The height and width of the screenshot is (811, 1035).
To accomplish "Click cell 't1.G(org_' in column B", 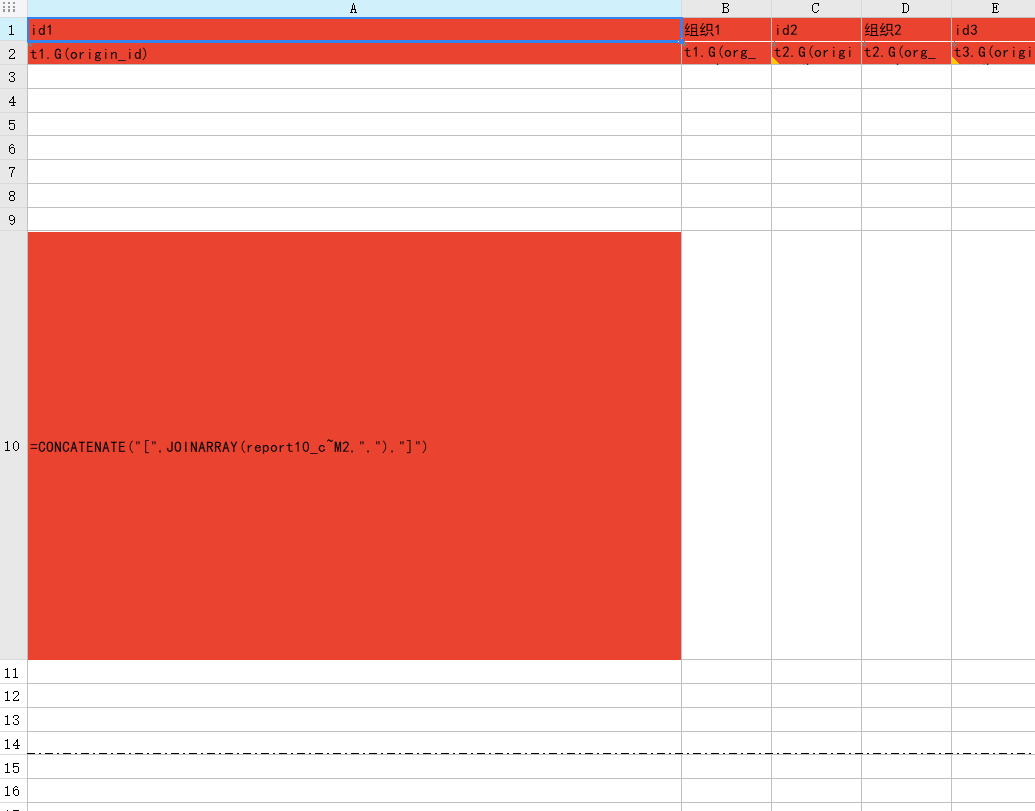I will [x=726, y=53].
